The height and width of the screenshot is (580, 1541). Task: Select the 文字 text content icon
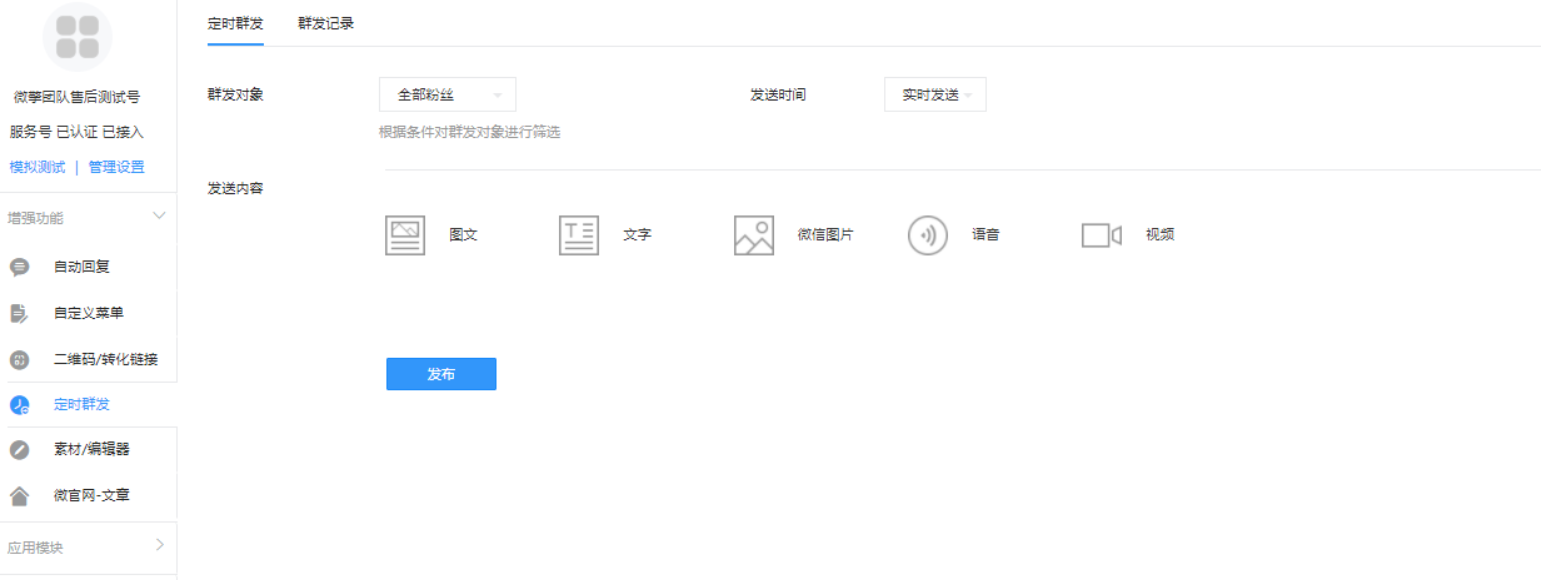tap(579, 236)
